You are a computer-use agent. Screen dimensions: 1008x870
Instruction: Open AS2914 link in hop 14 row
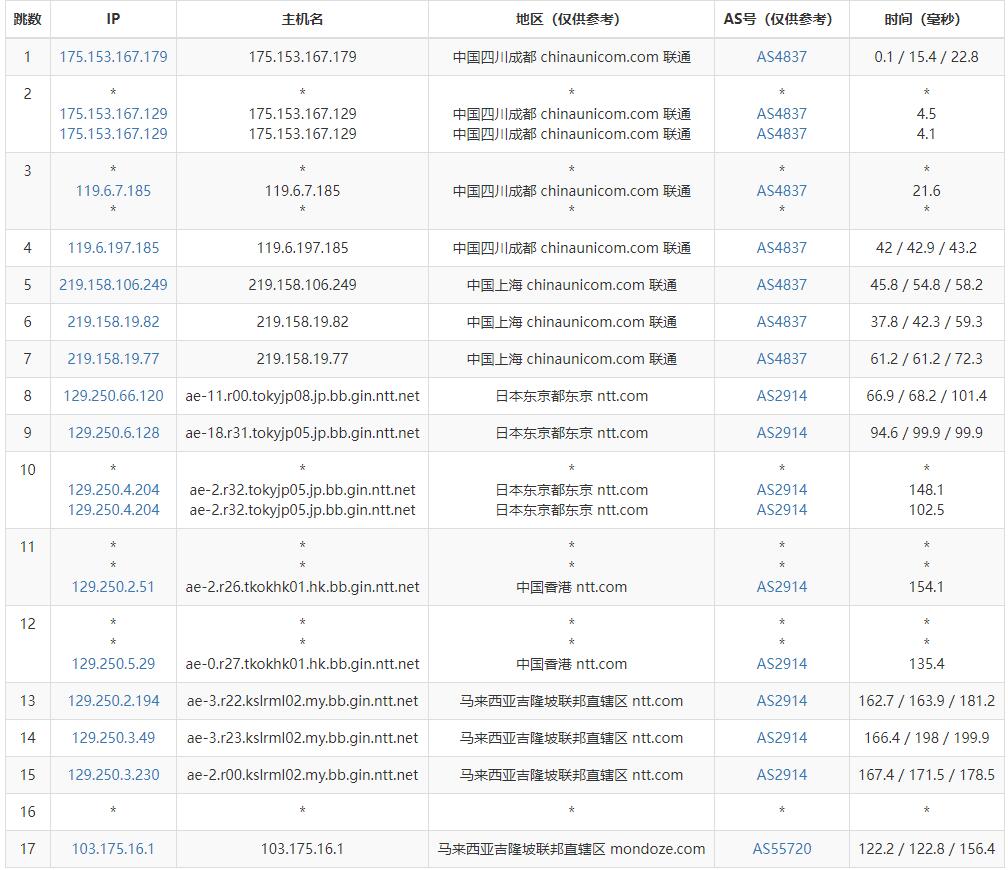(x=782, y=738)
